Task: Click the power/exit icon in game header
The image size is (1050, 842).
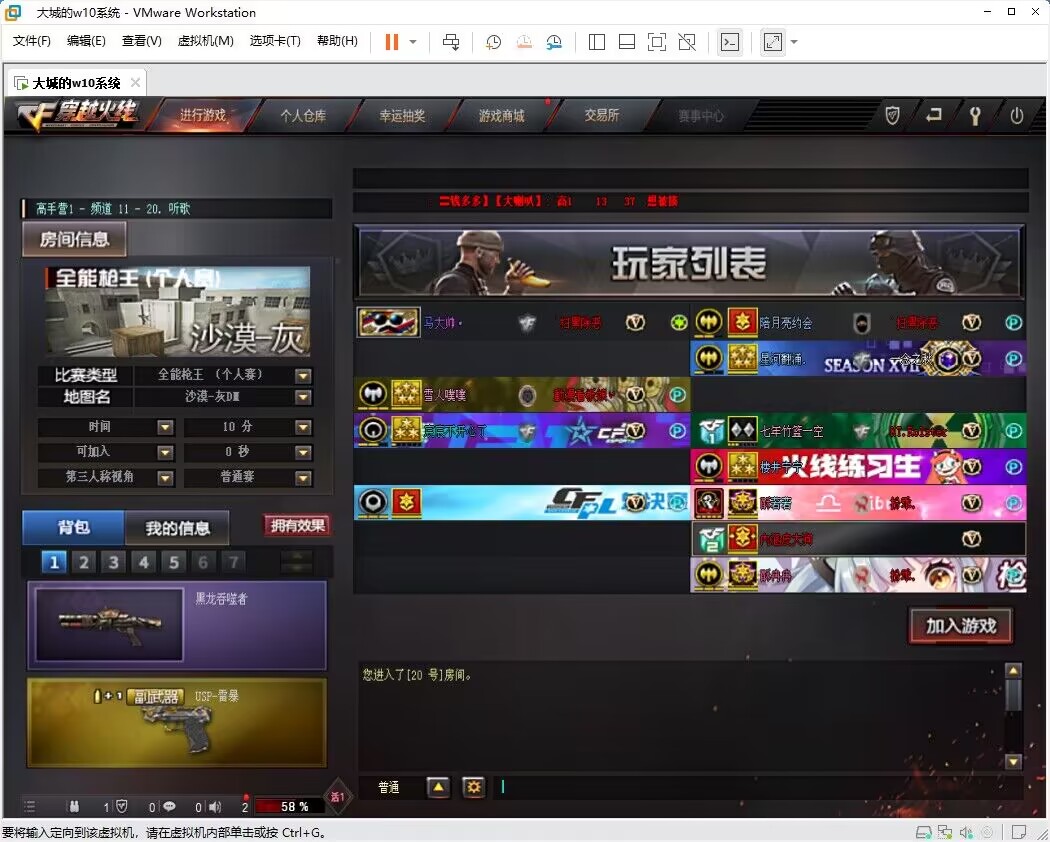Action: click(x=1016, y=116)
